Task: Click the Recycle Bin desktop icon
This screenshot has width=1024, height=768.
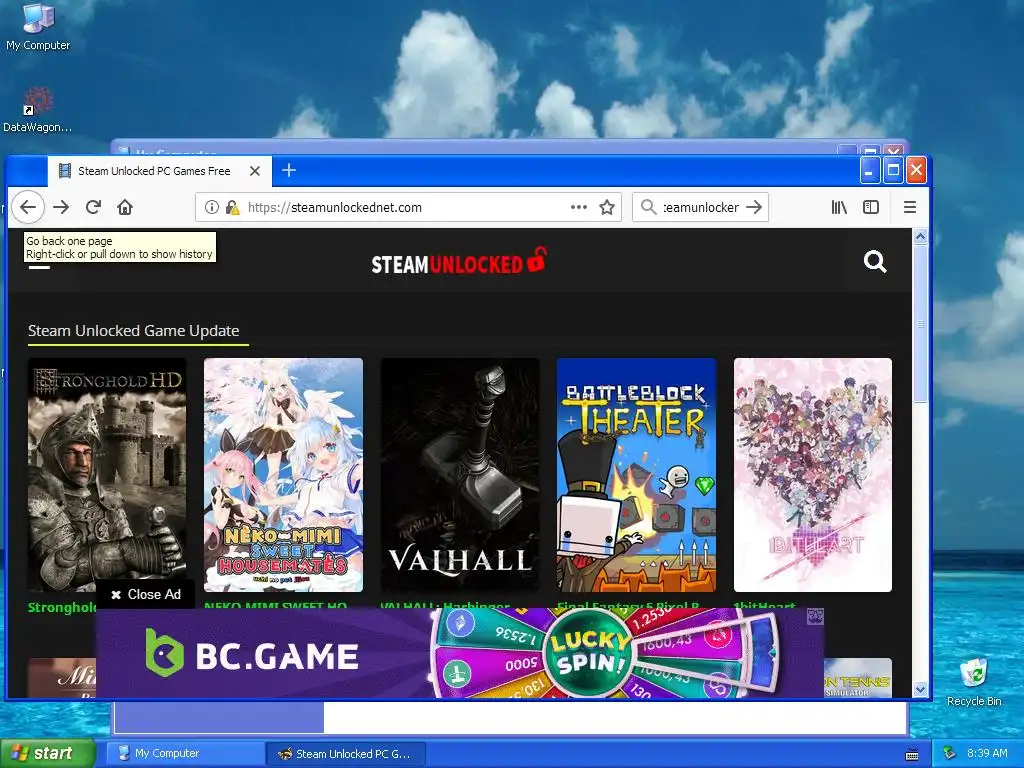Action: coord(974,682)
